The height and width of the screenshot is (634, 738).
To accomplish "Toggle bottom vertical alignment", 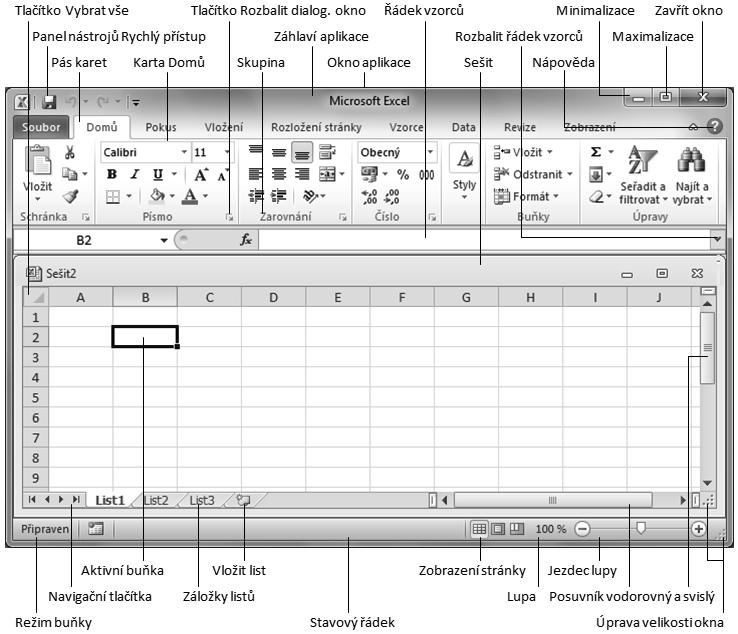I will (302, 152).
